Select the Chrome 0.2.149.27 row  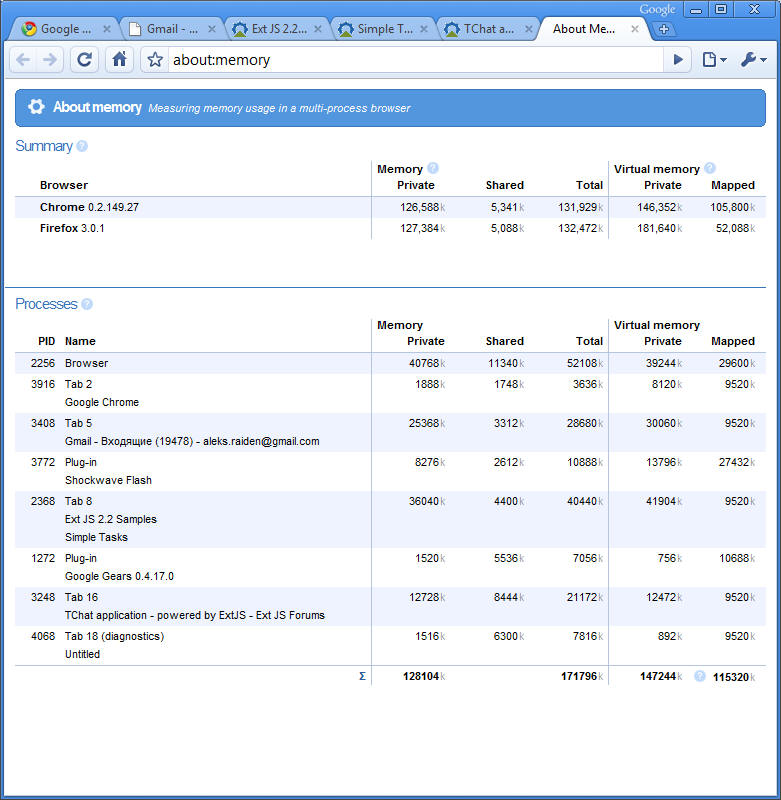coord(390,207)
